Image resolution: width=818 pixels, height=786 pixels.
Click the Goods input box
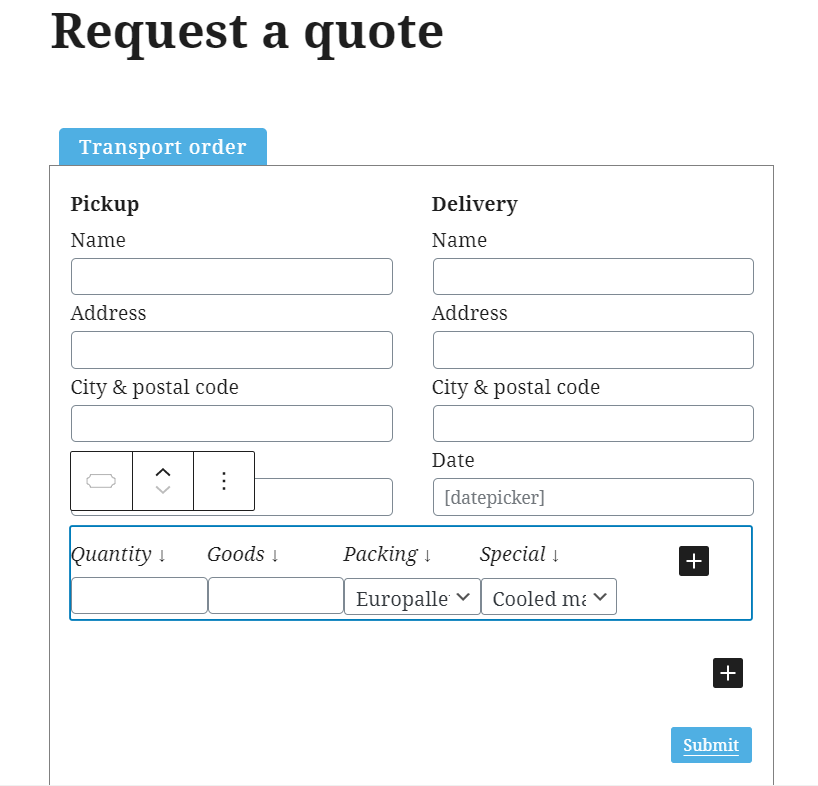(276, 596)
